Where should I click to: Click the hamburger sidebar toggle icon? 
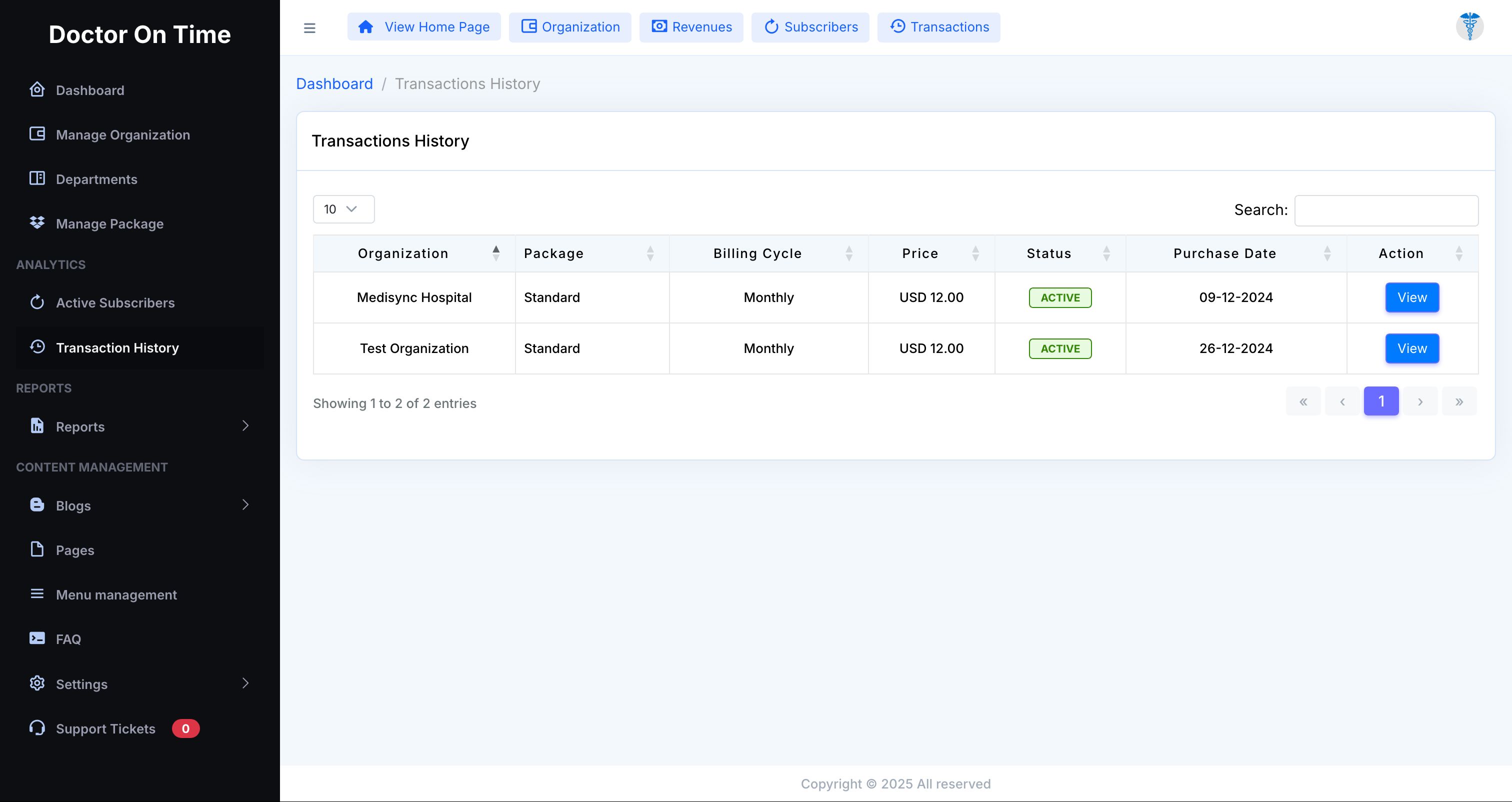point(309,27)
